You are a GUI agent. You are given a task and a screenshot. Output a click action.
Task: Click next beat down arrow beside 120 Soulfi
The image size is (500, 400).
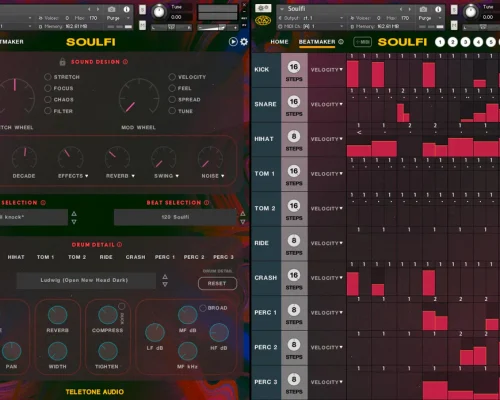pyautogui.click(x=243, y=222)
